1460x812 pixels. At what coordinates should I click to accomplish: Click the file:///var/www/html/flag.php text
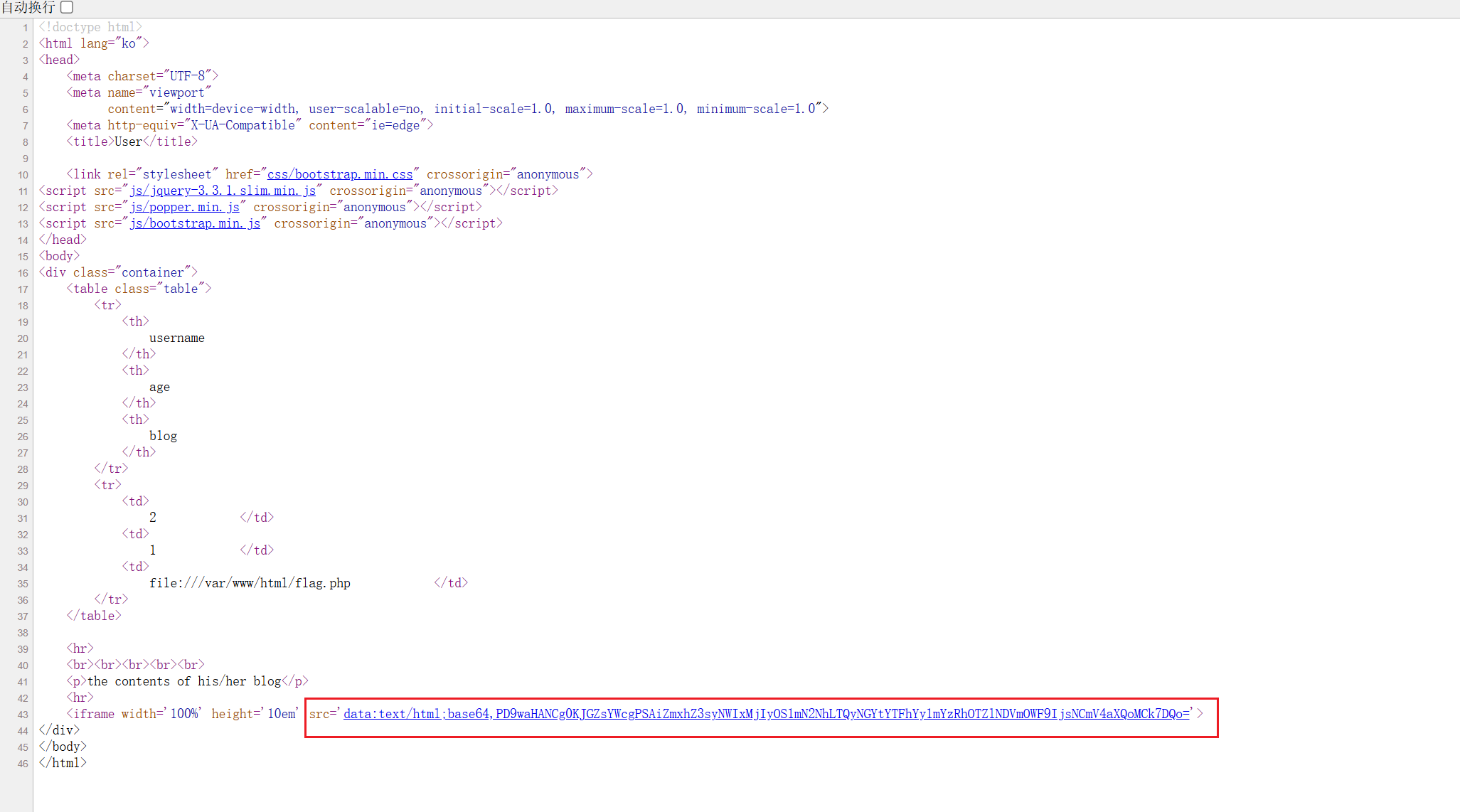[250, 583]
